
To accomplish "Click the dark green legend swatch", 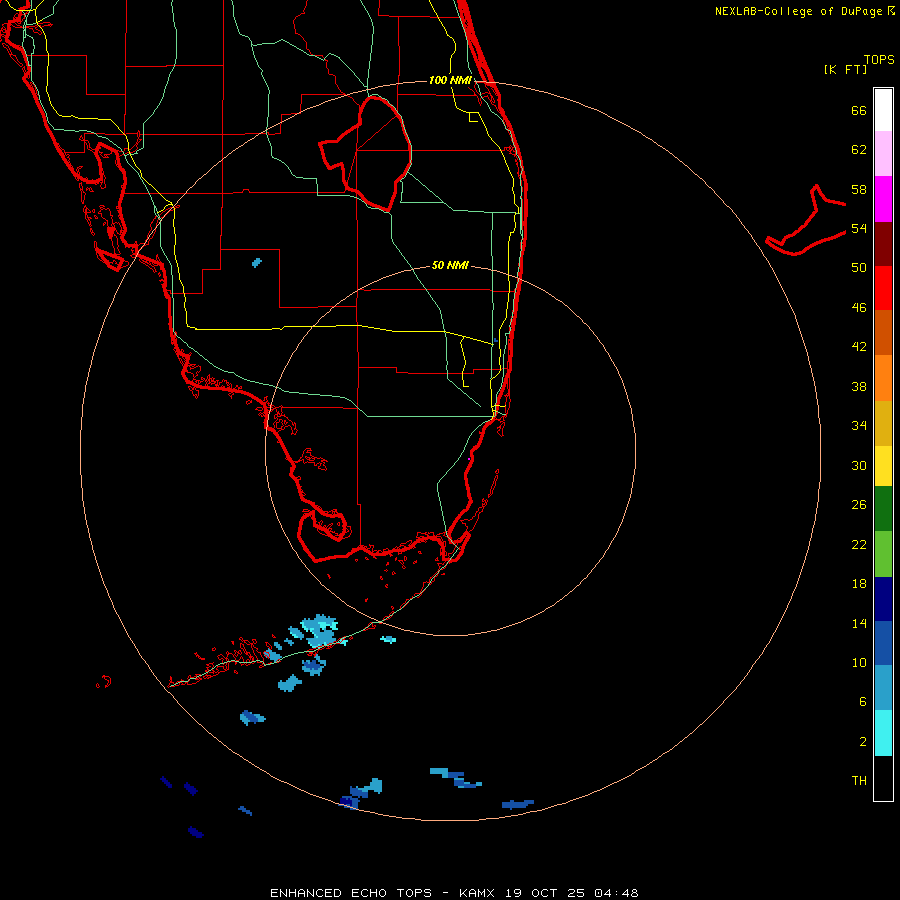I will 883,509.
